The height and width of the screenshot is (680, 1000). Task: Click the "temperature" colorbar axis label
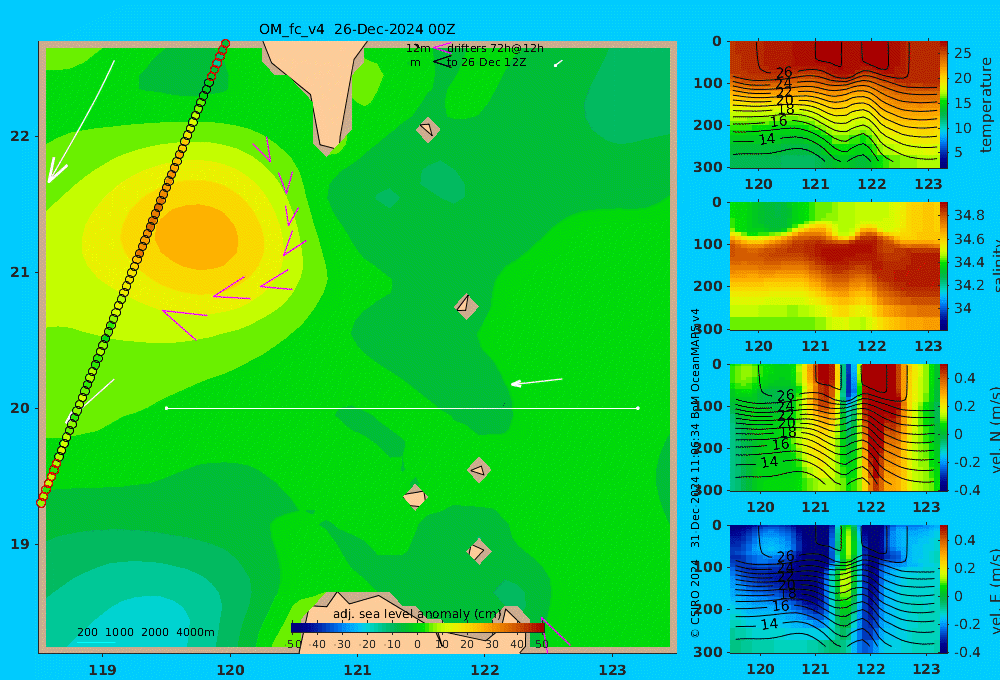pos(986,105)
